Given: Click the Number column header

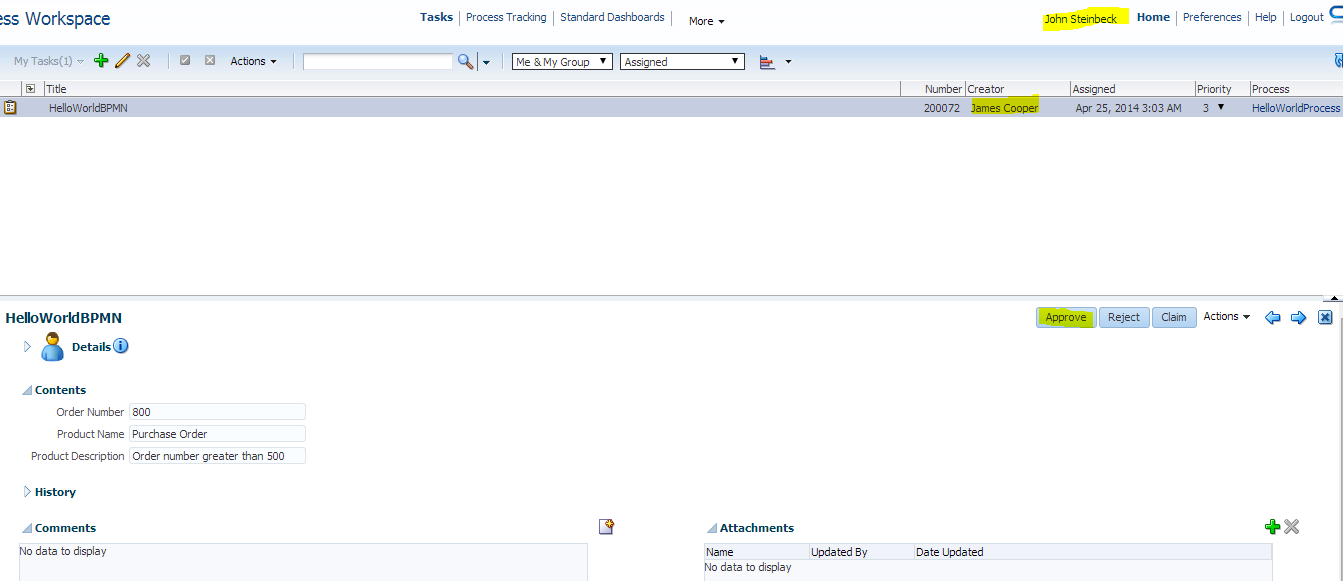Looking at the screenshot, I should [x=934, y=89].
